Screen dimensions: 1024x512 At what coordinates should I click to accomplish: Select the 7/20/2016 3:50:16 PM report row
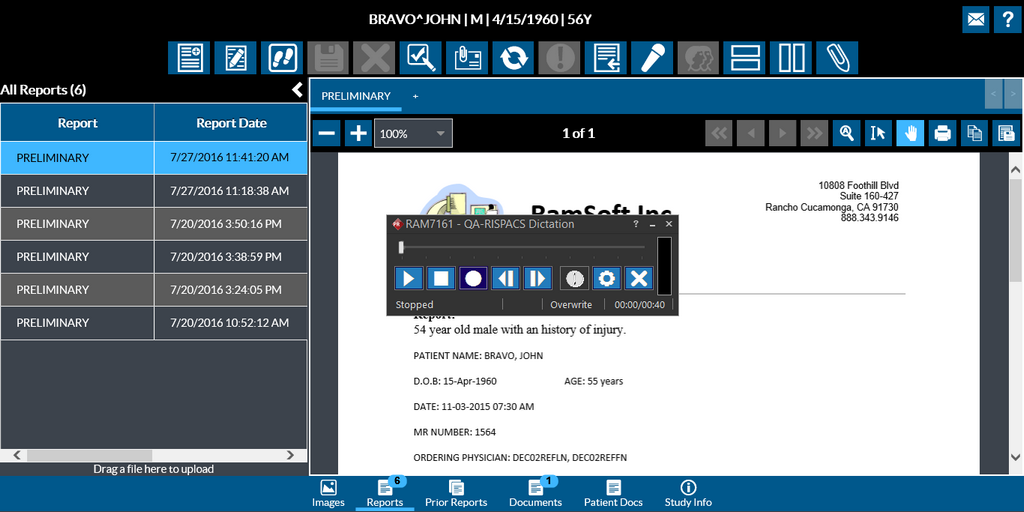click(x=154, y=224)
